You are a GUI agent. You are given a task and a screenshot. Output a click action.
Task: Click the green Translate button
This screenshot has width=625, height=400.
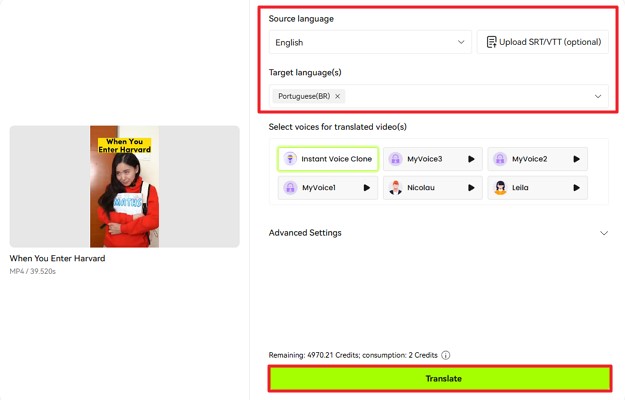(440, 378)
